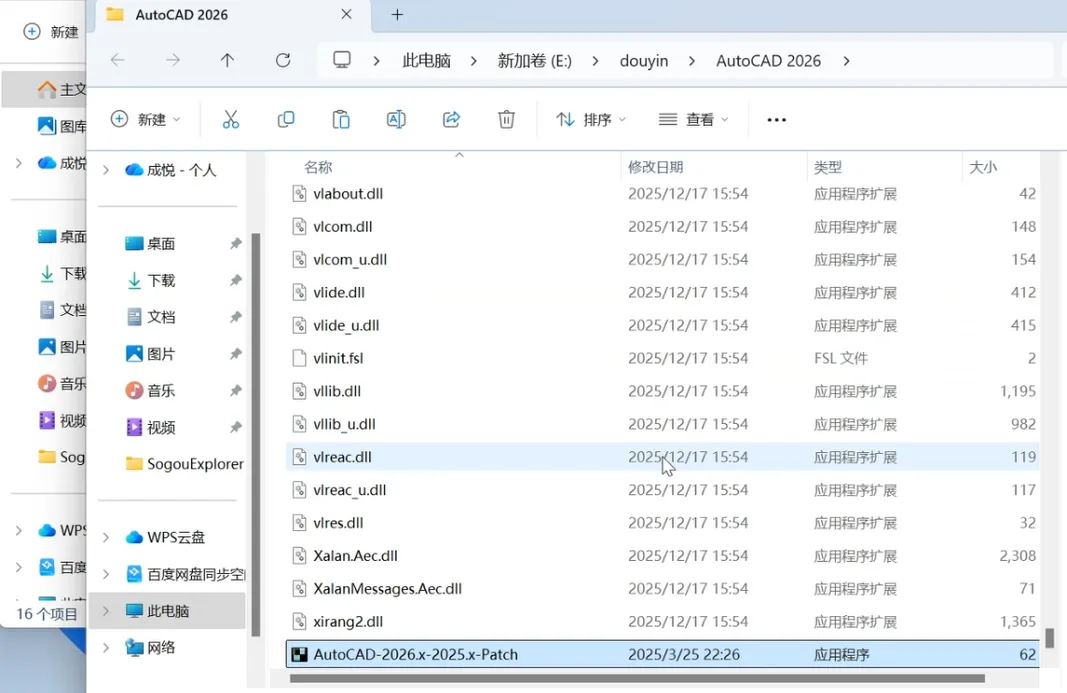Screen dimensions: 1067x693
Task: Open 下载 in the navigation pane
Action: pos(161,280)
